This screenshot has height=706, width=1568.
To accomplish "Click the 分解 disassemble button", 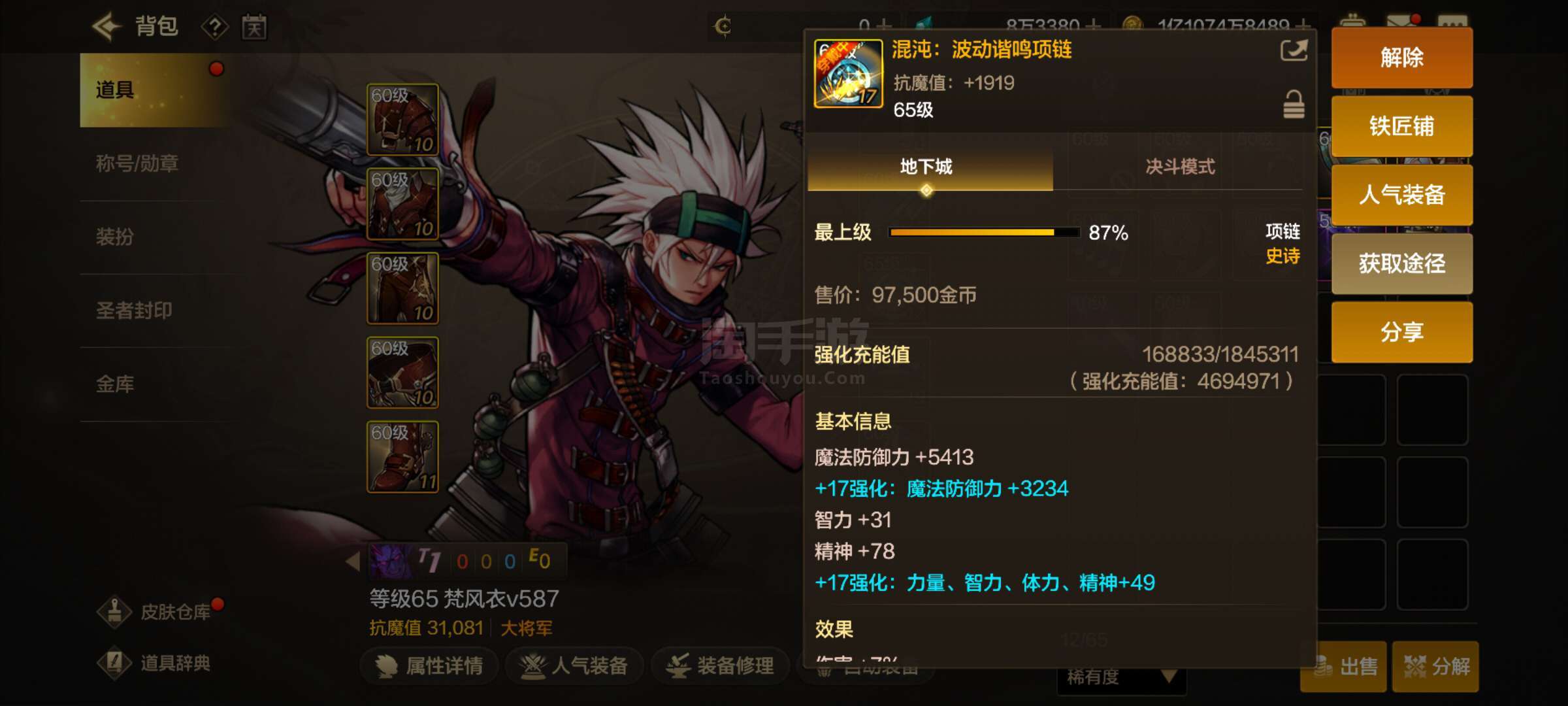I will click(1435, 666).
